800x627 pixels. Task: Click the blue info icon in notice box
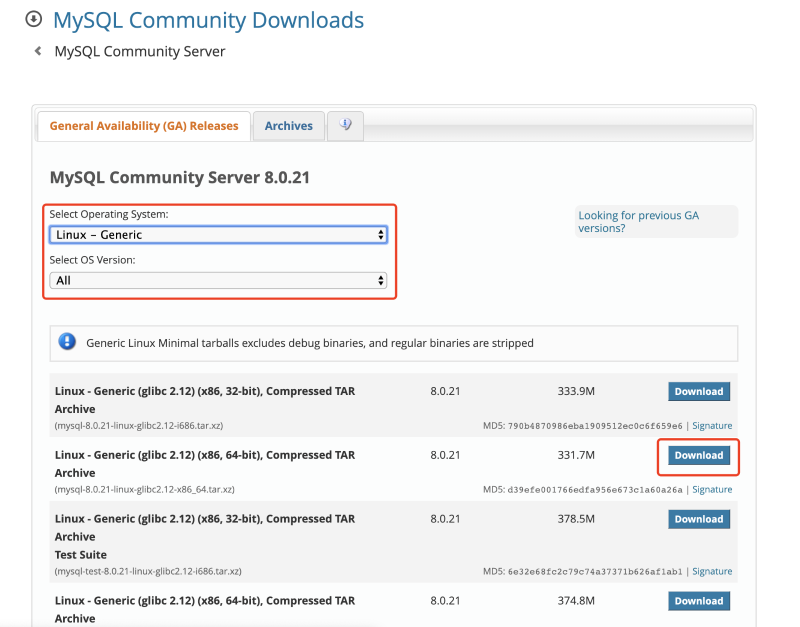(x=67, y=341)
